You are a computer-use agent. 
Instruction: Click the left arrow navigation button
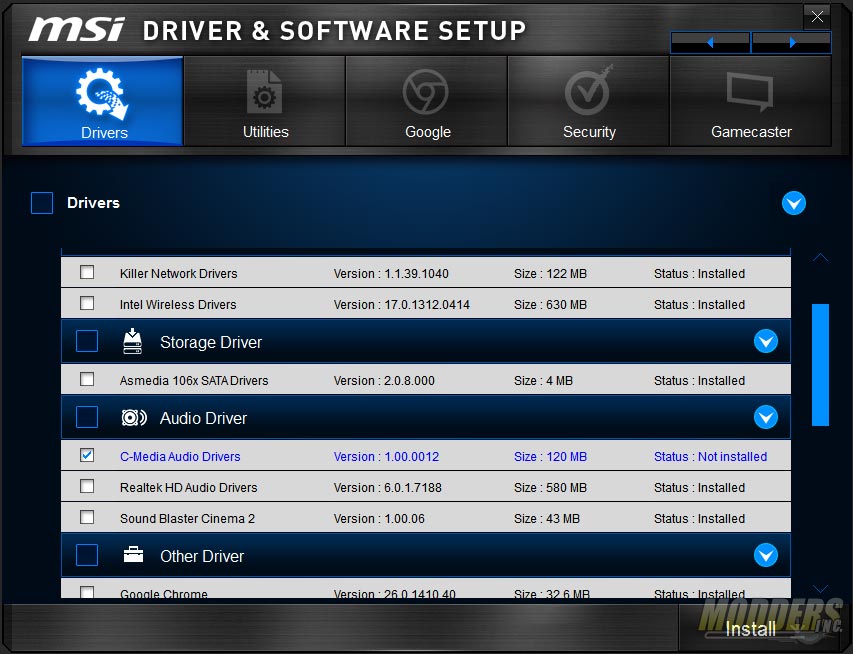[710, 42]
